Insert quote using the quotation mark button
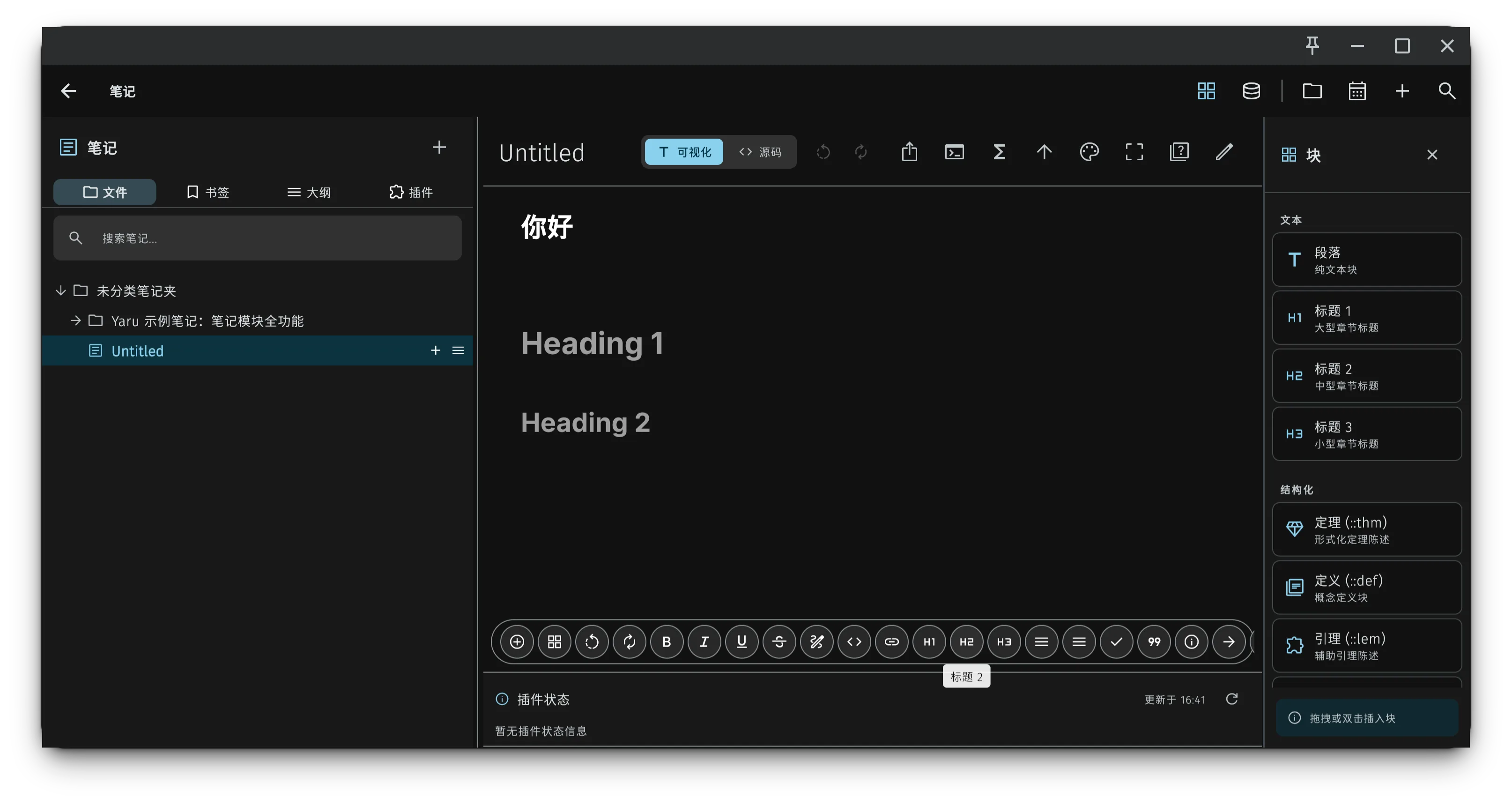The width and height of the screenshot is (1512, 805). 1154,642
